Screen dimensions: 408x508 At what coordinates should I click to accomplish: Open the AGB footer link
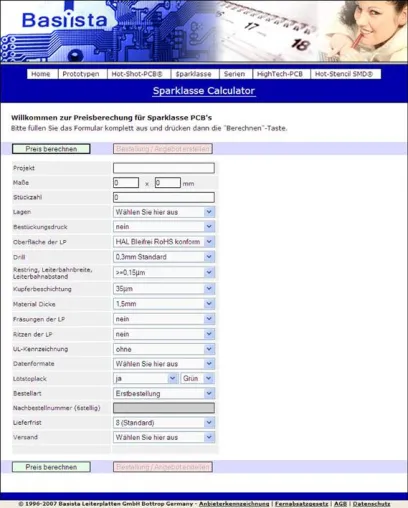pyautogui.click(x=340, y=504)
